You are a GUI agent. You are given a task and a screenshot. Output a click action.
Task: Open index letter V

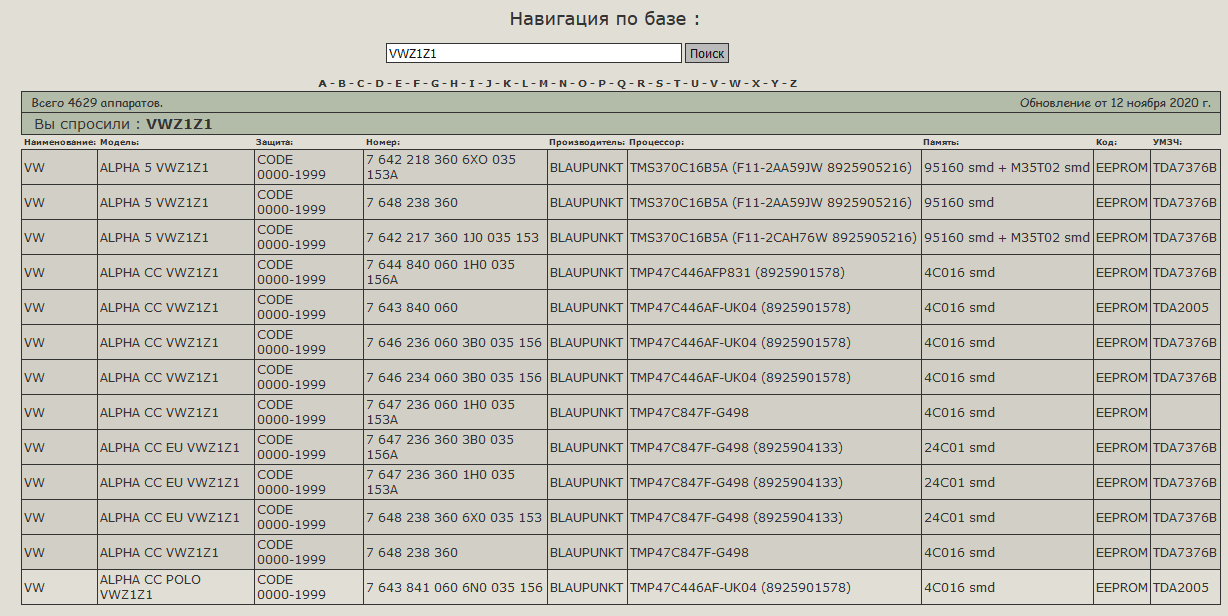tap(714, 83)
